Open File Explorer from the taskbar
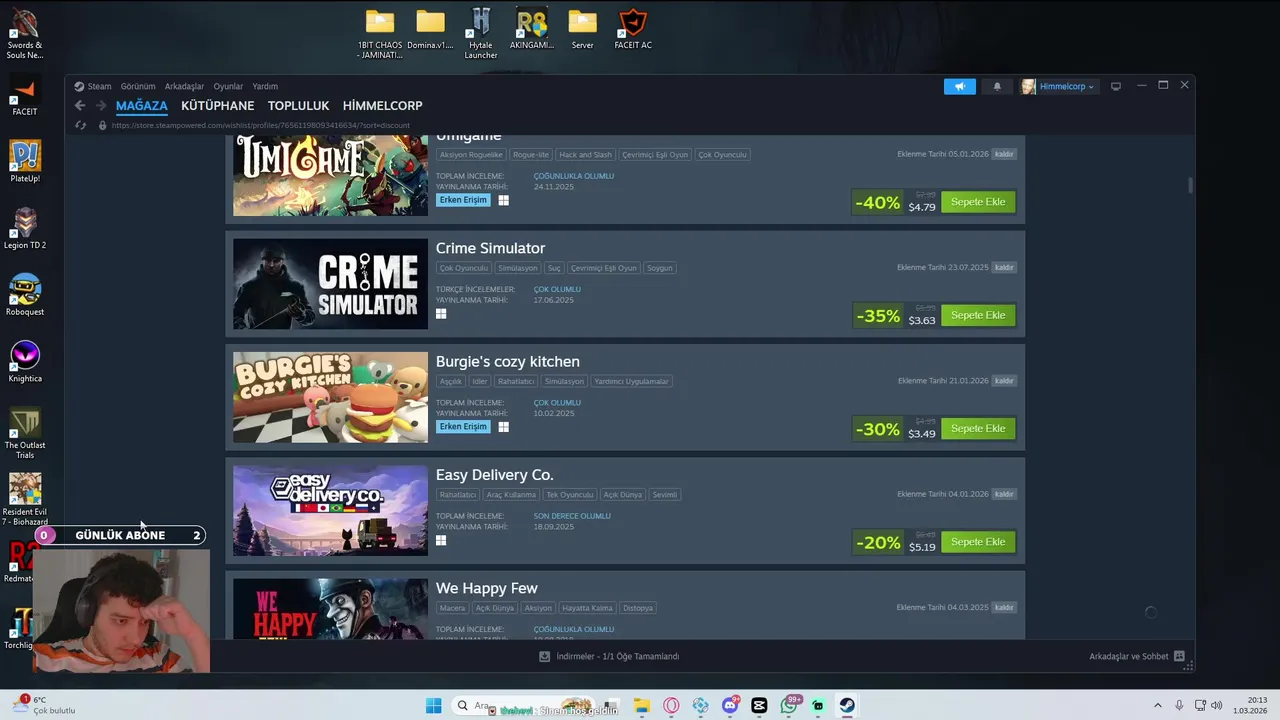The image size is (1280, 720). 642,705
